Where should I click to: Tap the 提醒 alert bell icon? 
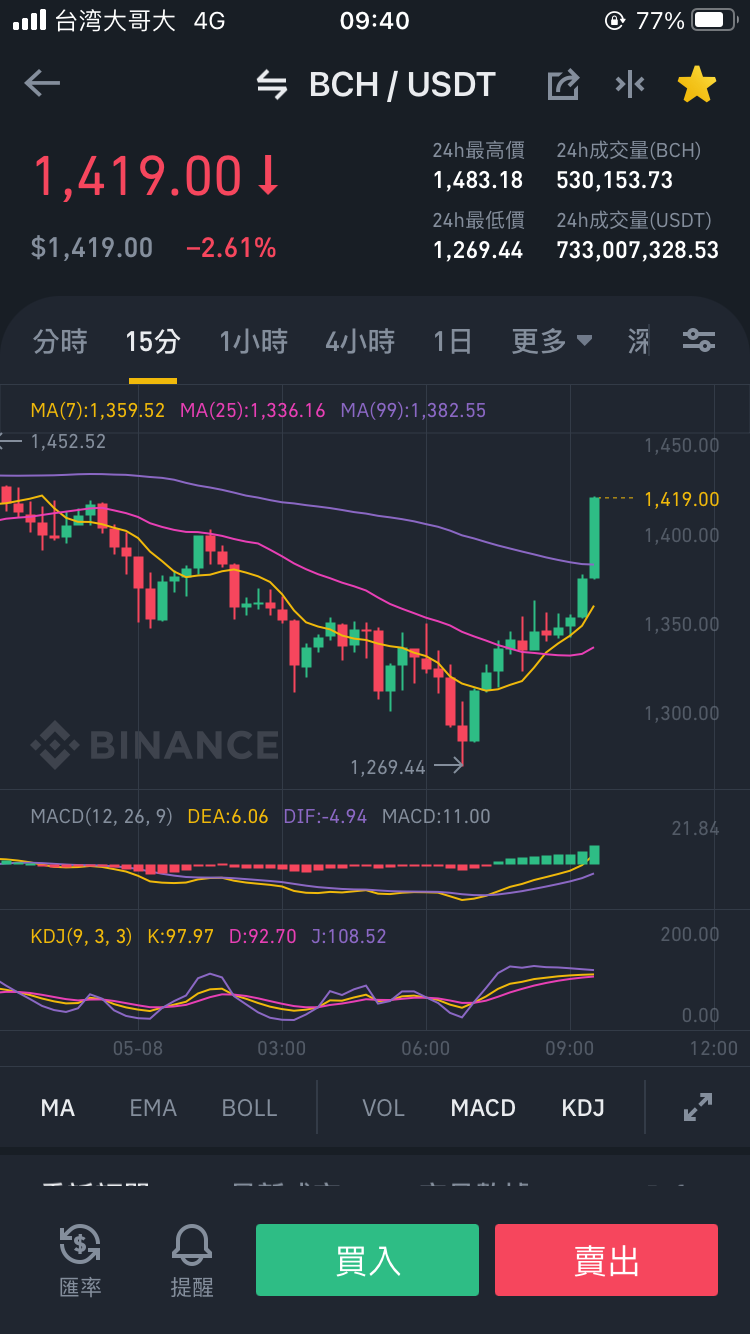192,1260
